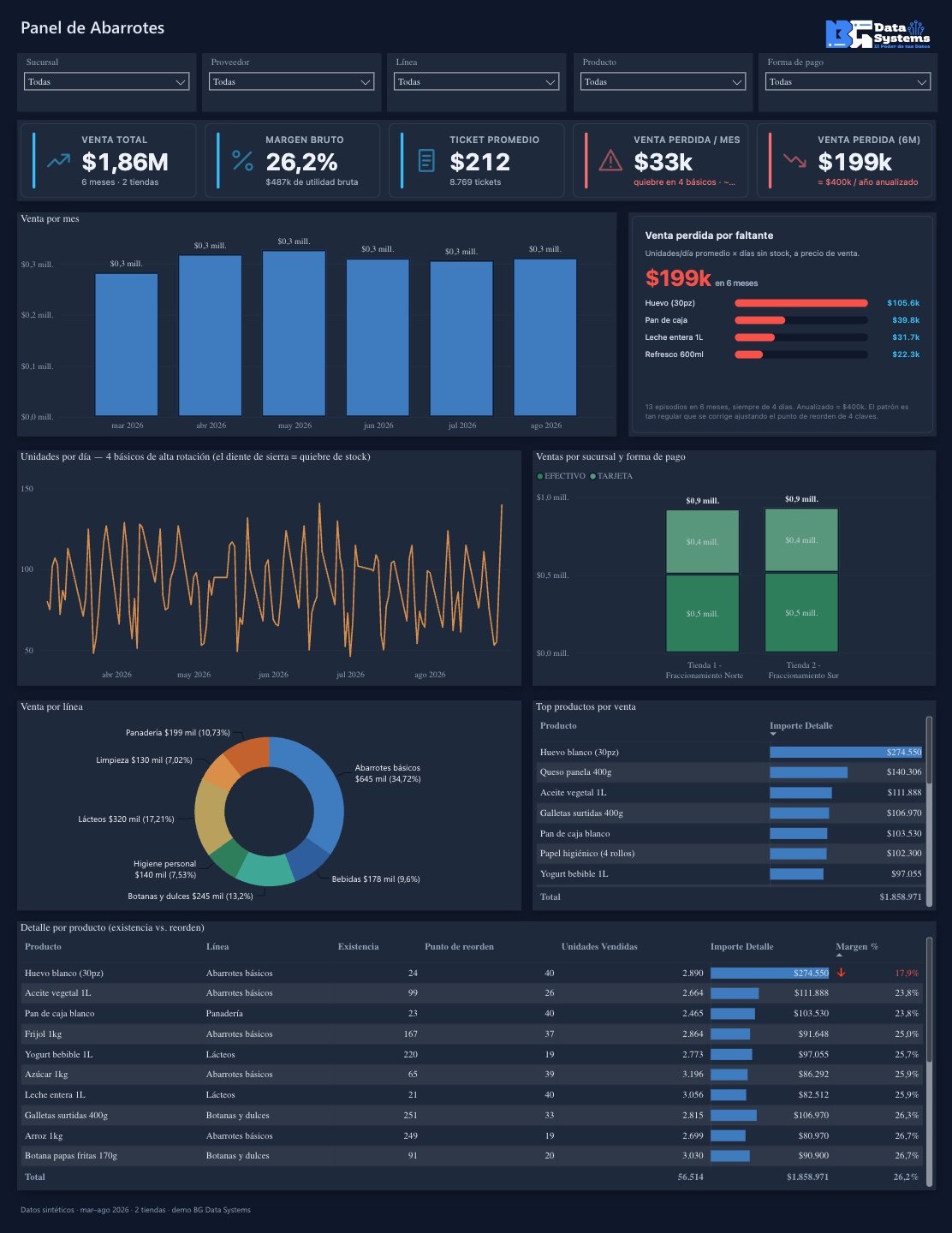952x1233 pixels.
Task: Select Galletas surtidas 400g in top products
Action: pos(730,813)
